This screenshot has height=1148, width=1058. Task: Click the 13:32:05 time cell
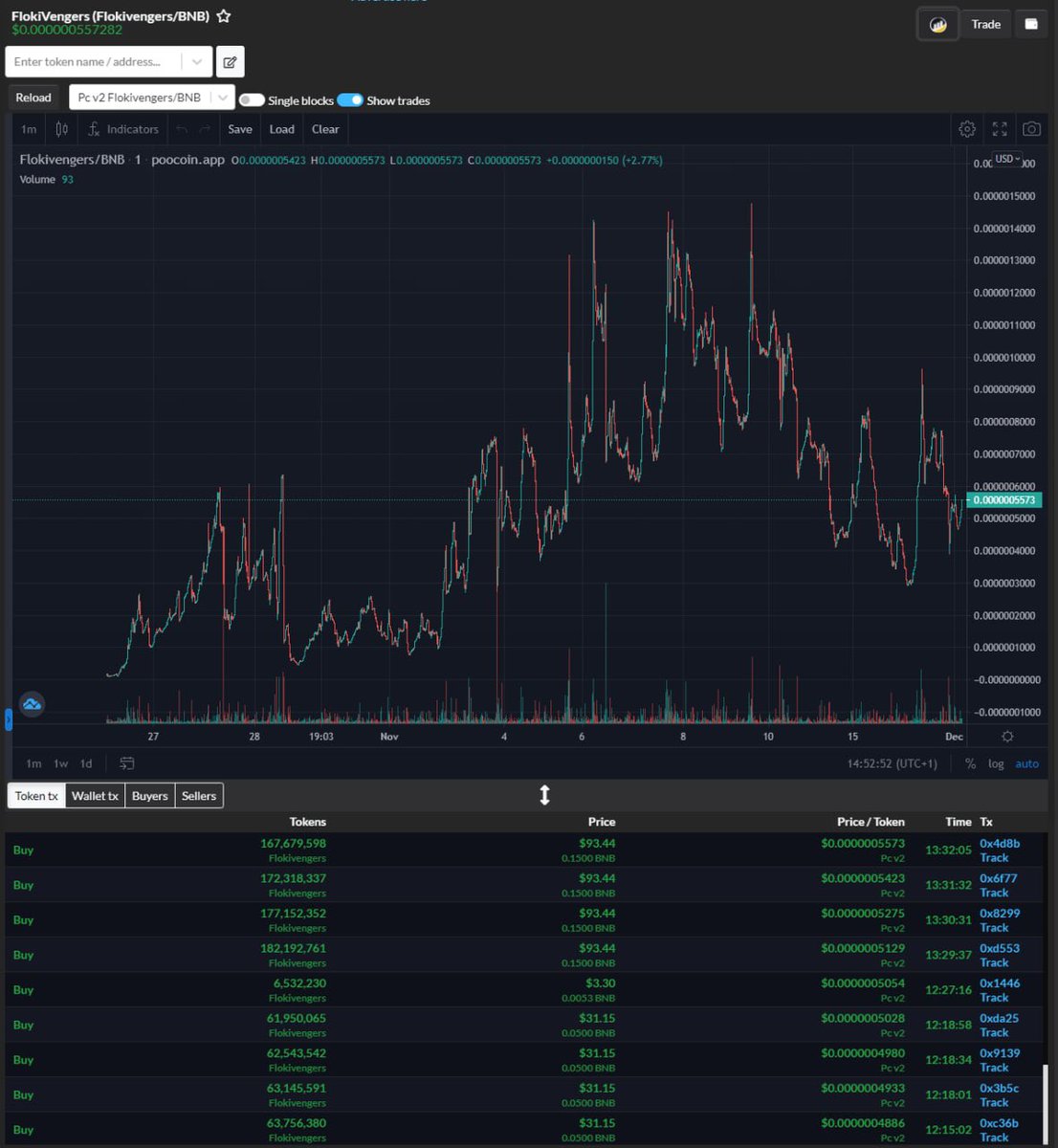tap(948, 850)
